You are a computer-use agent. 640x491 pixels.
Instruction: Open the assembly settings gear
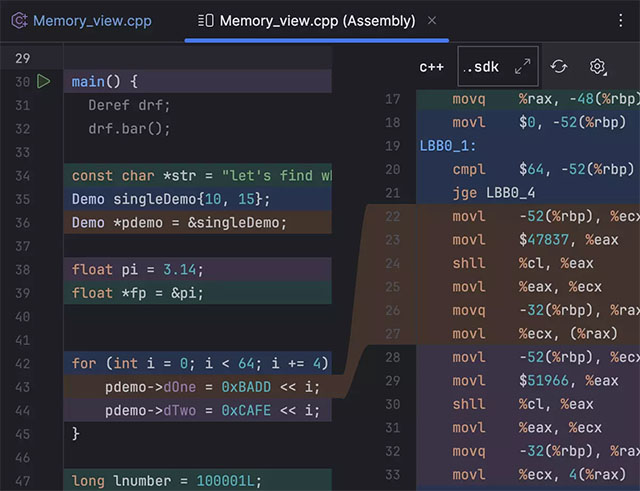[598, 66]
